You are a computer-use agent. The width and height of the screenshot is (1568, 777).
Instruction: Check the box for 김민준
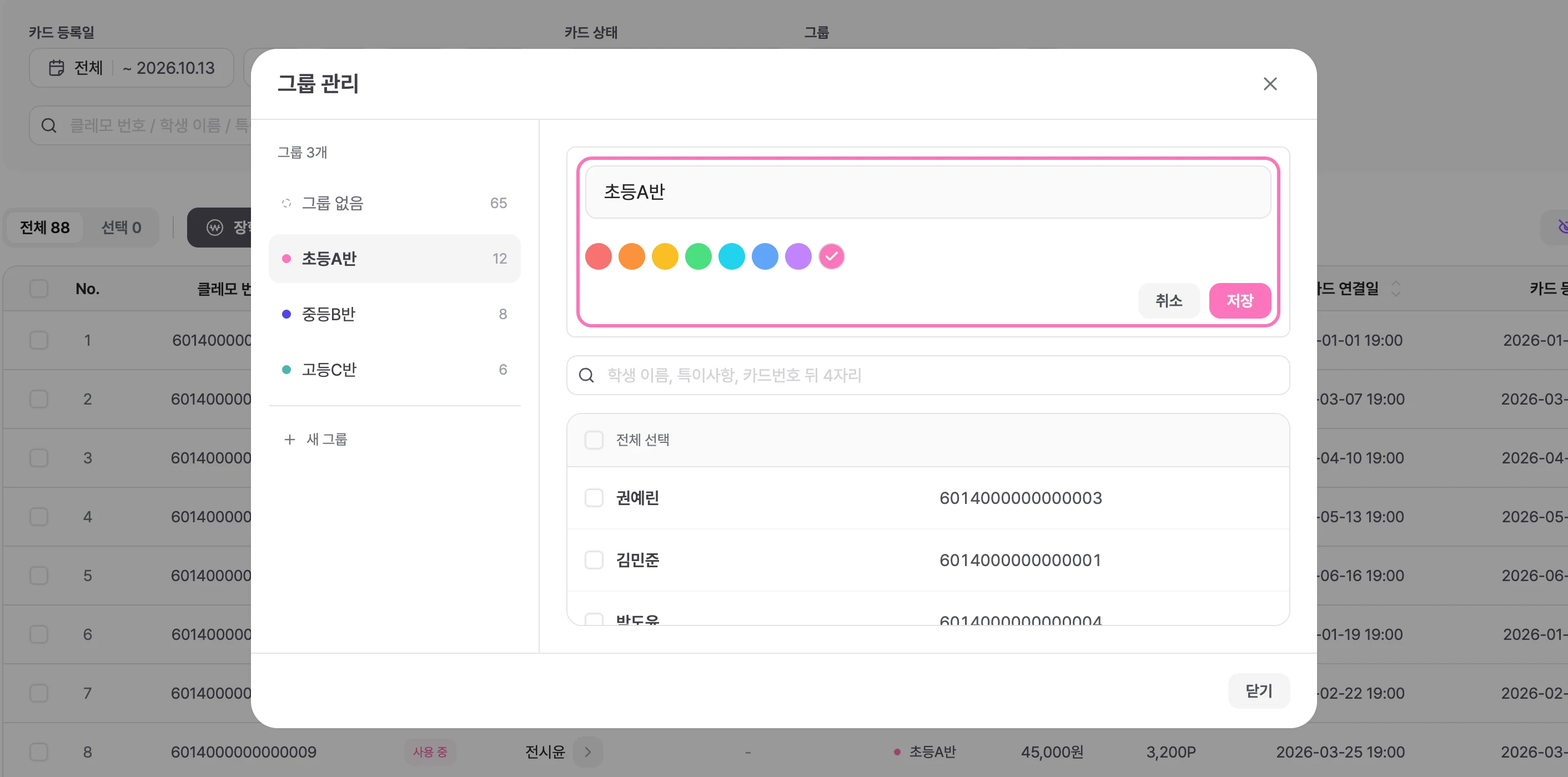click(x=594, y=560)
